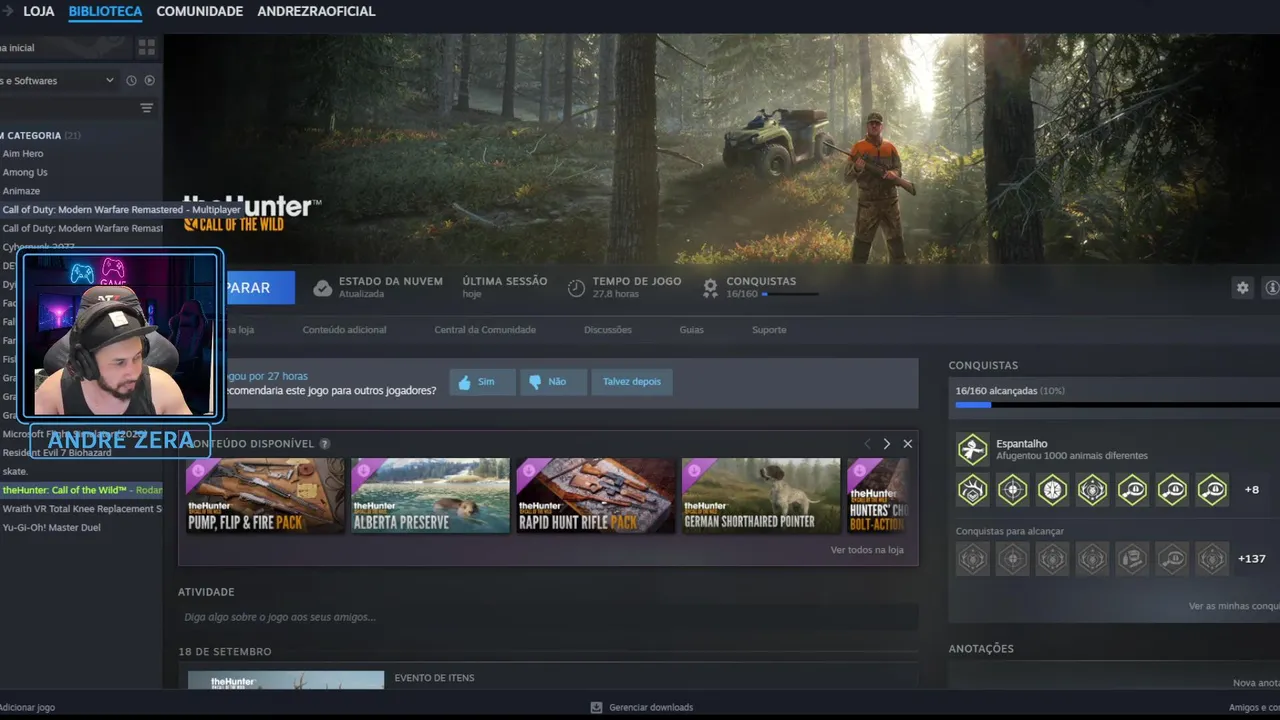
Task: Open the Amigos e chat button at the bottom right
Action: point(1254,707)
